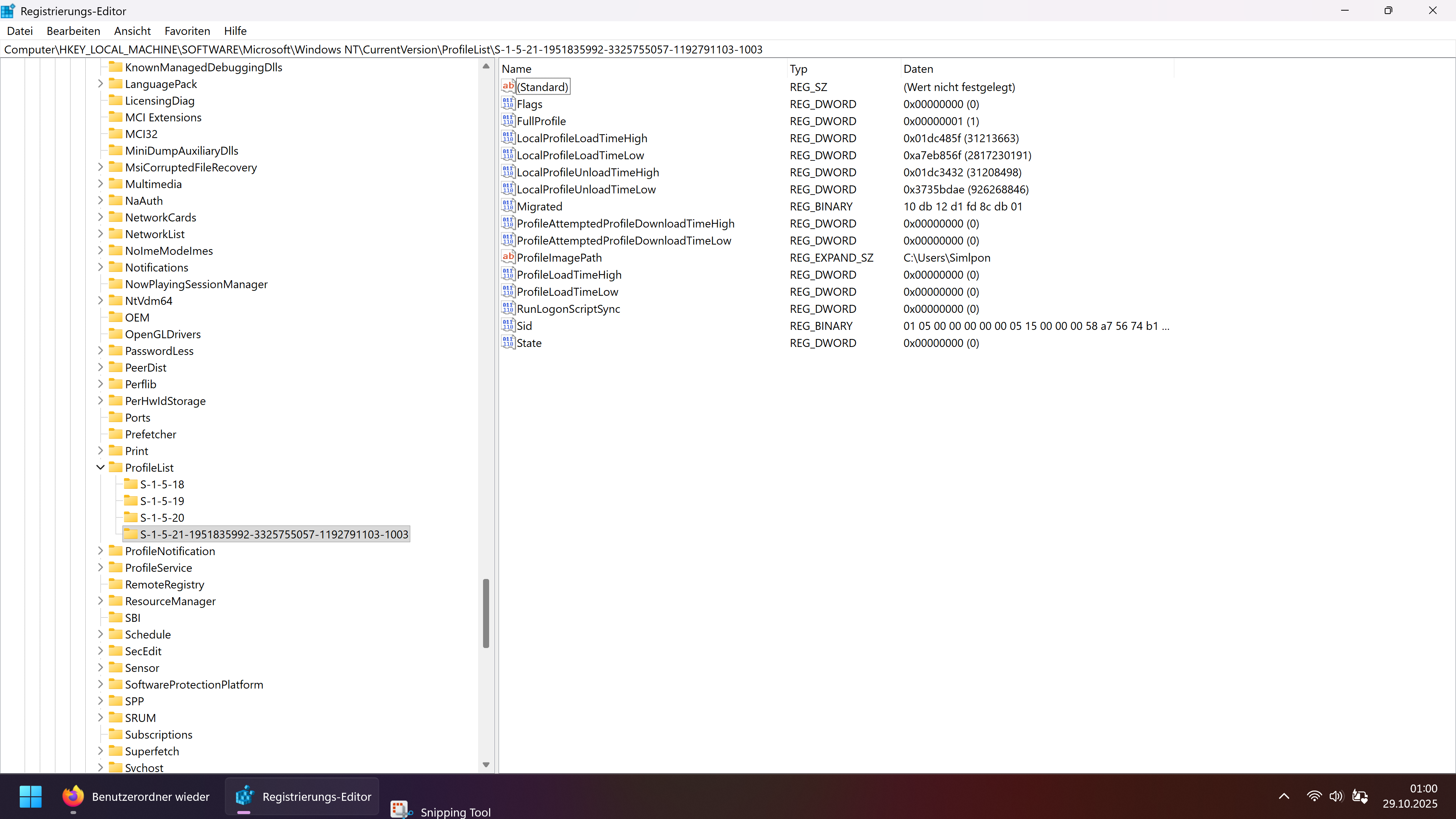Open Snipping Tool taskbar icon
The height and width of the screenshot is (819, 1456).
click(400, 810)
